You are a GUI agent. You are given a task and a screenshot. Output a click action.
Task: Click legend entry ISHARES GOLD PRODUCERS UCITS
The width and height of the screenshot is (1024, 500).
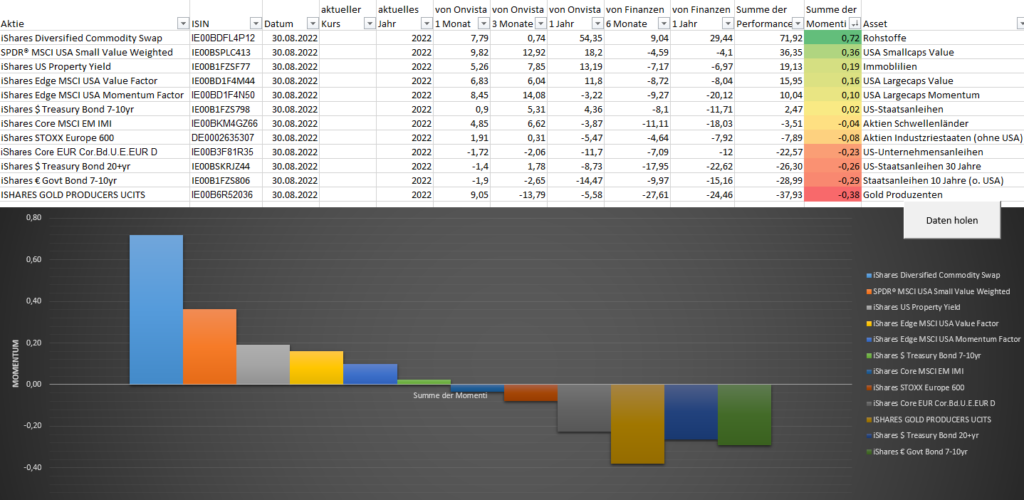[x=929, y=419]
